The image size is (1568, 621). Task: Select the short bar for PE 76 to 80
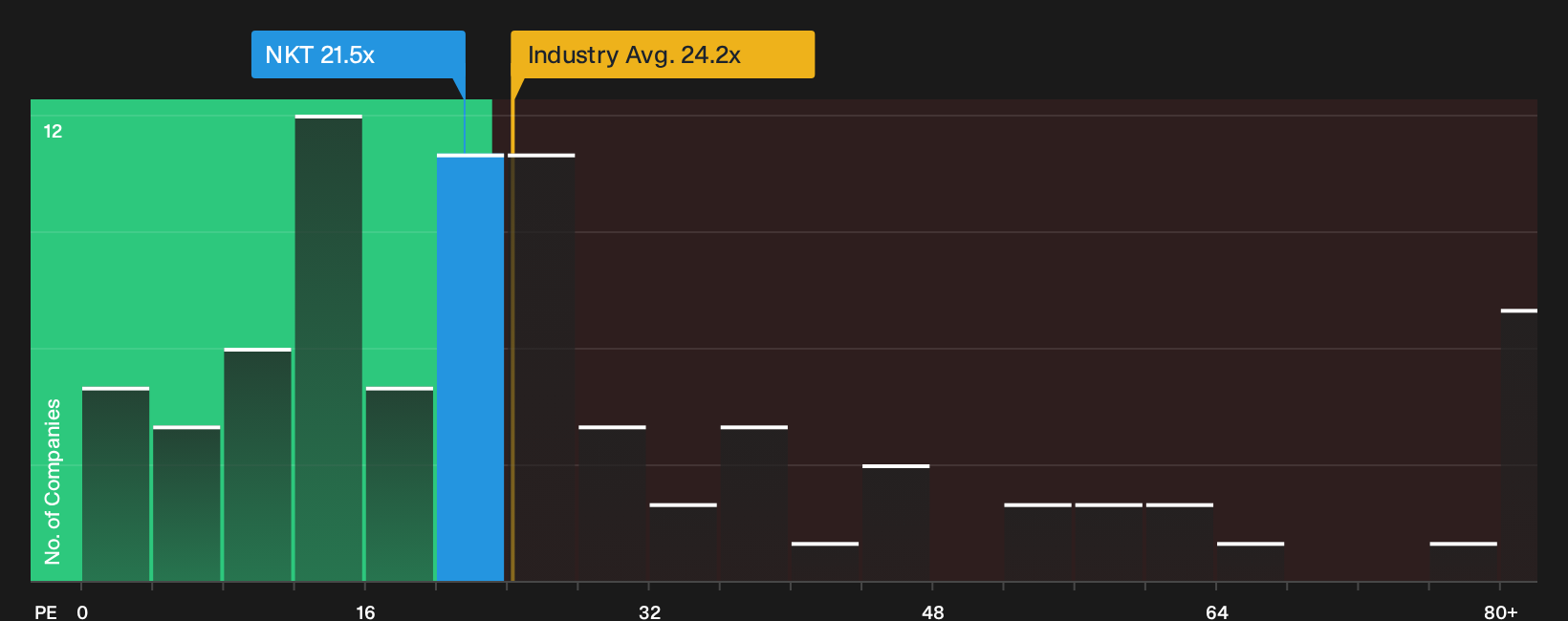[x=1464, y=562]
